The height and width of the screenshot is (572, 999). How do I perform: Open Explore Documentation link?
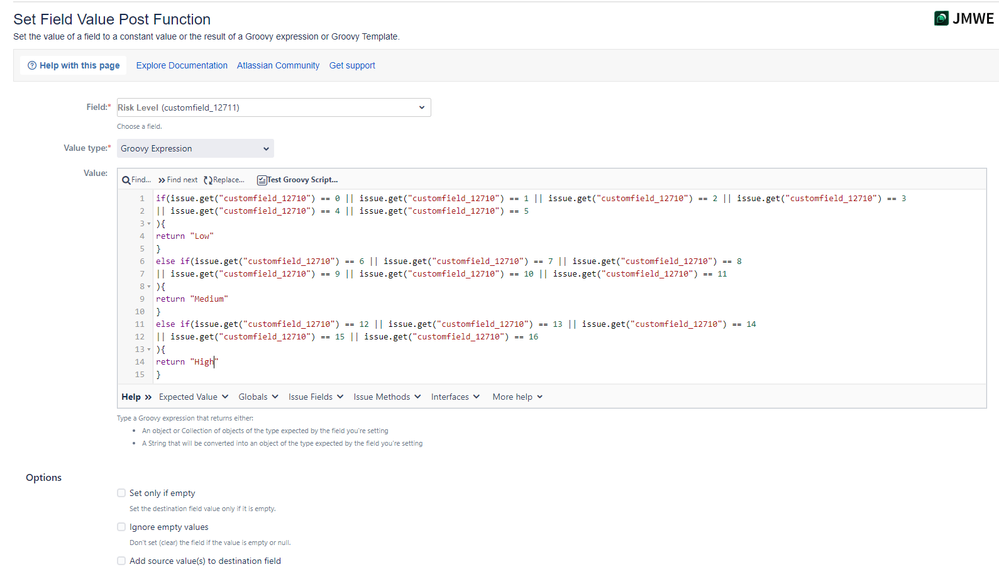[182, 66]
